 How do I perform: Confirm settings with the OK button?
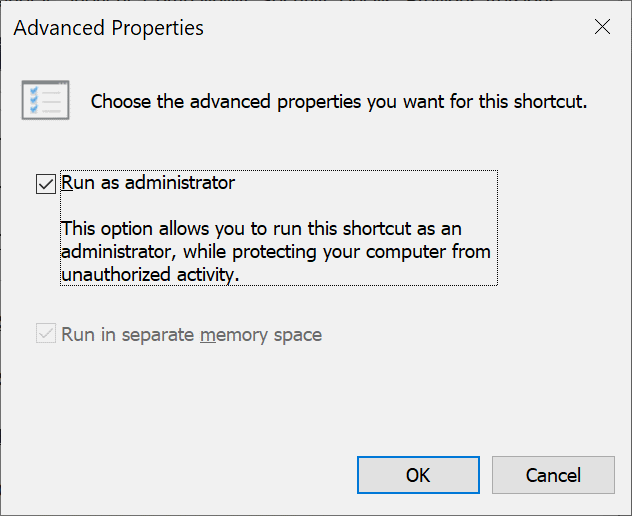tap(418, 475)
